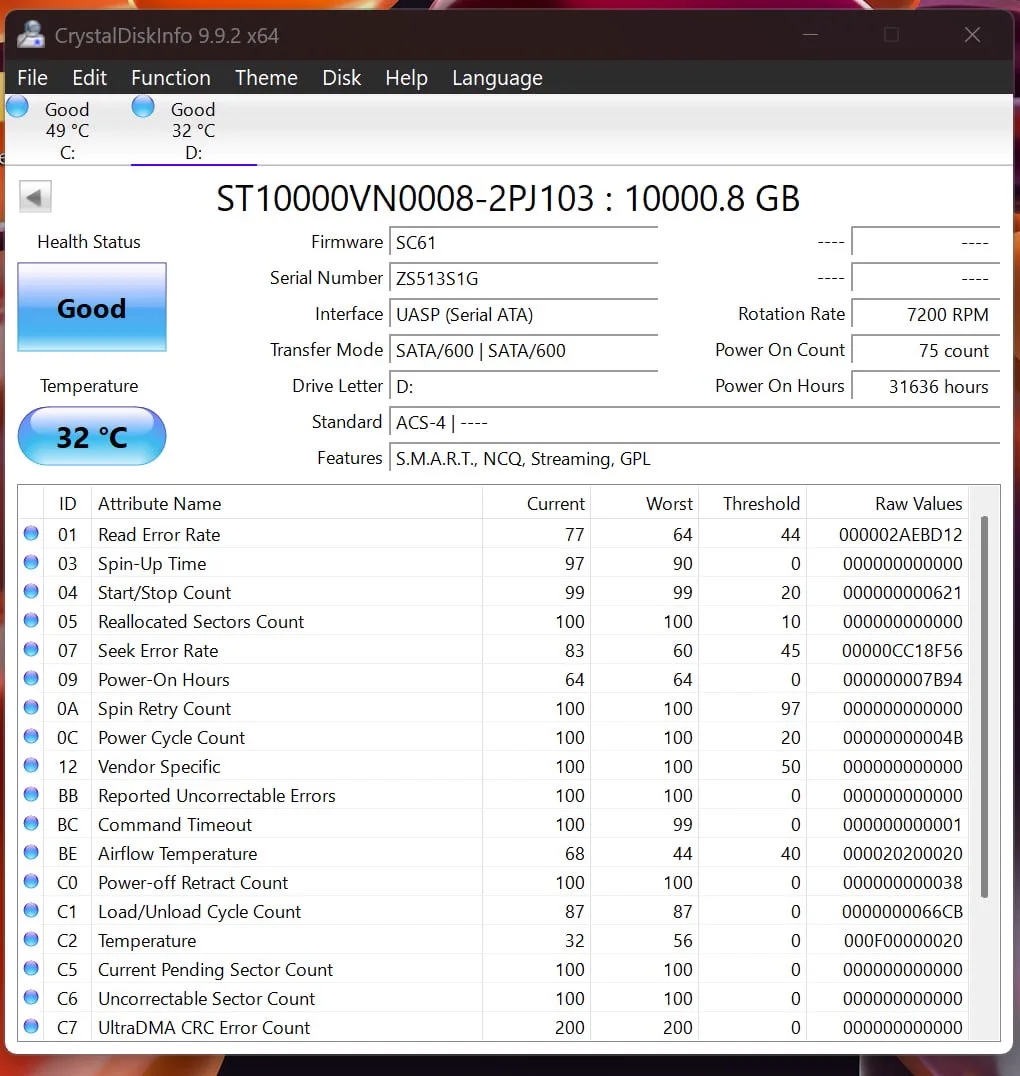
Task: Click the 32 °C temperature button
Action: tap(92, 436)
